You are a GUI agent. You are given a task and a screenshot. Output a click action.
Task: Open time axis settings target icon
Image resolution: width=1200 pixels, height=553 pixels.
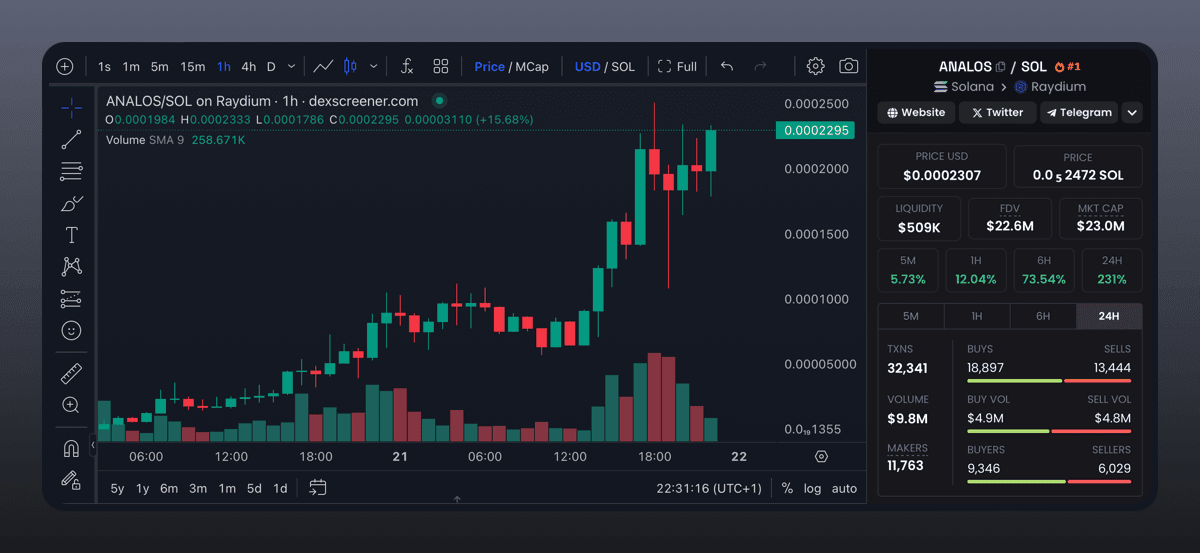click(x=821, y=456)
